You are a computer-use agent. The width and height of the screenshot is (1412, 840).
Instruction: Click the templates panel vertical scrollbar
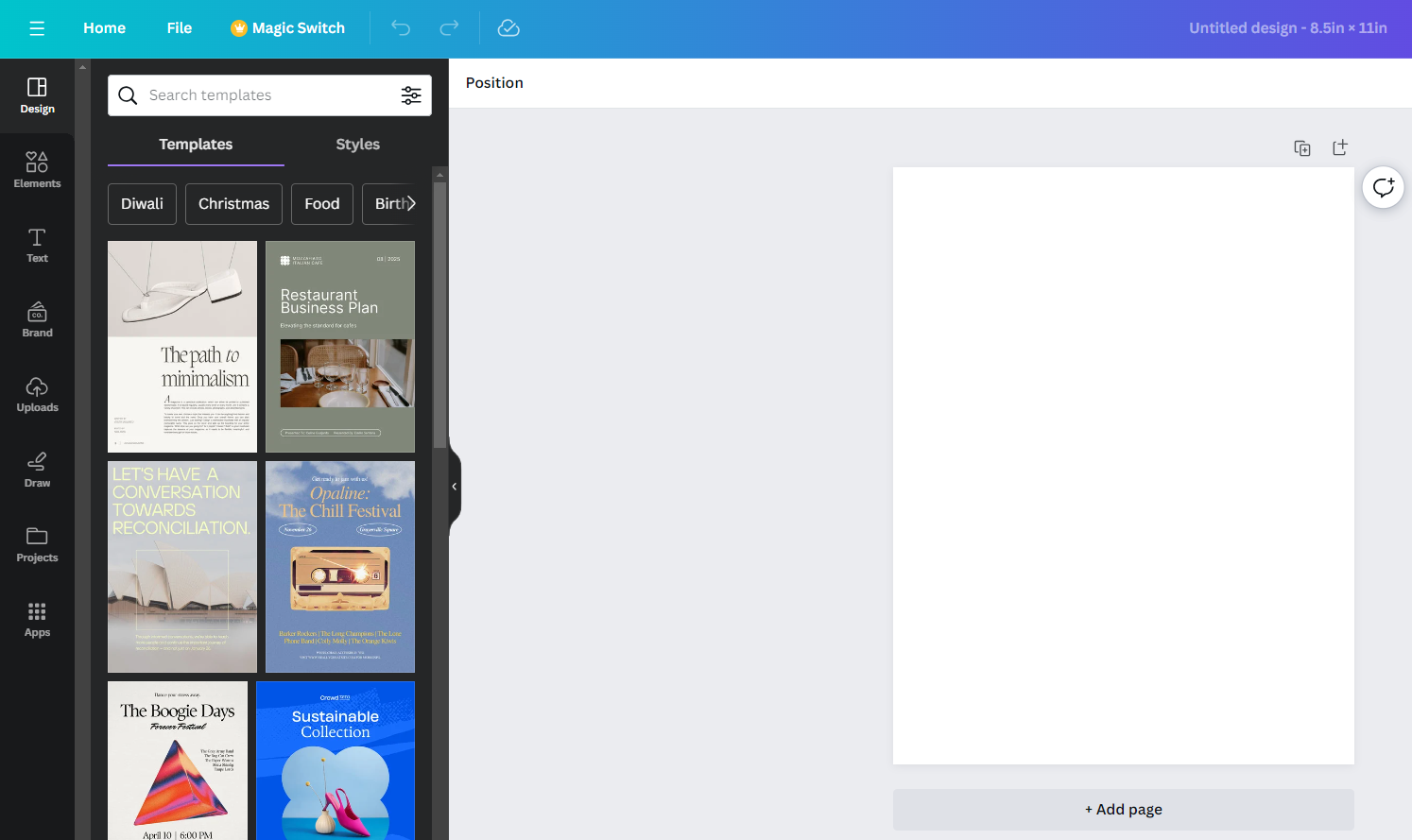pos(439,315)
